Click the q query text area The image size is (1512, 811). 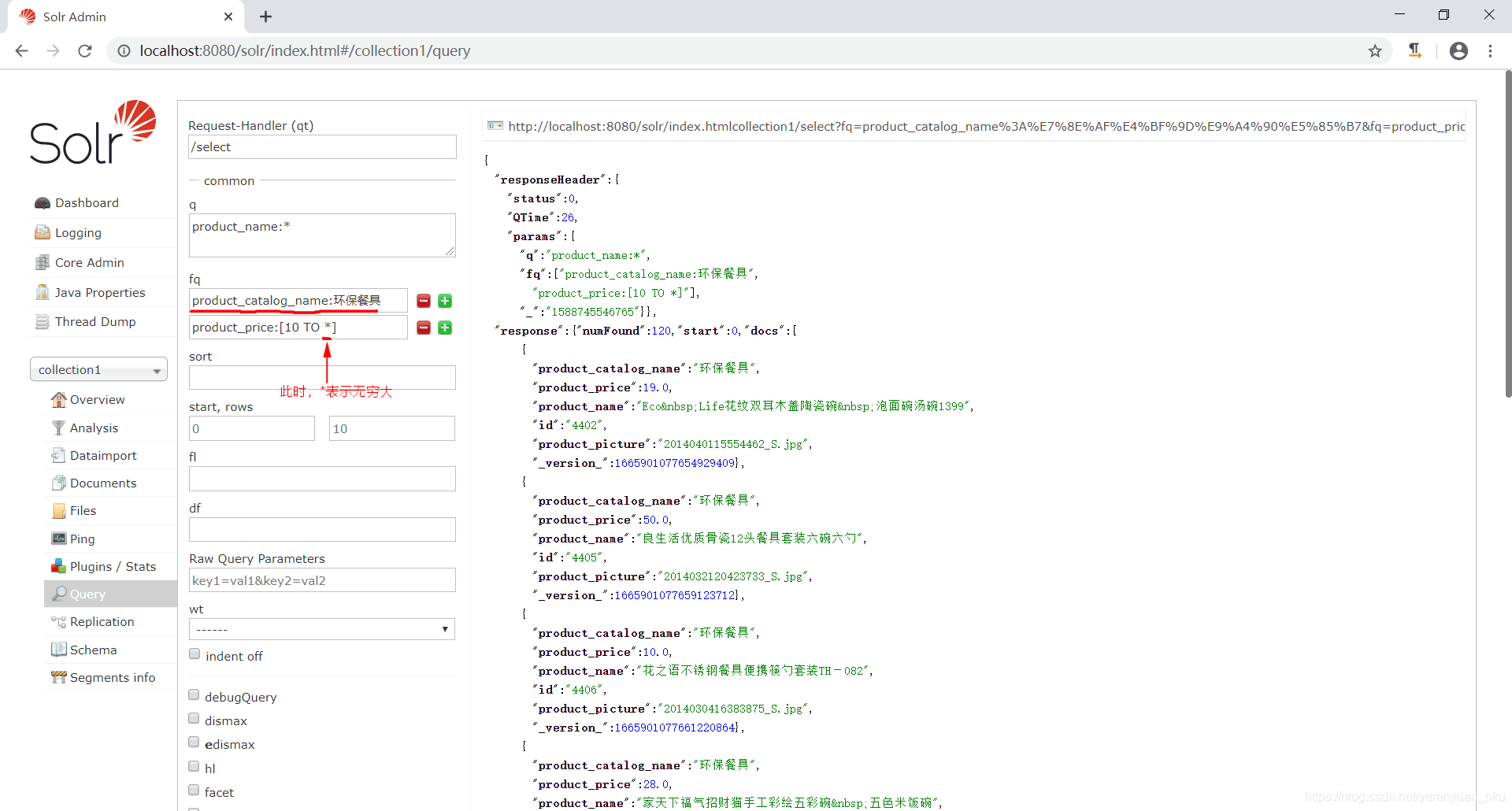322,235
